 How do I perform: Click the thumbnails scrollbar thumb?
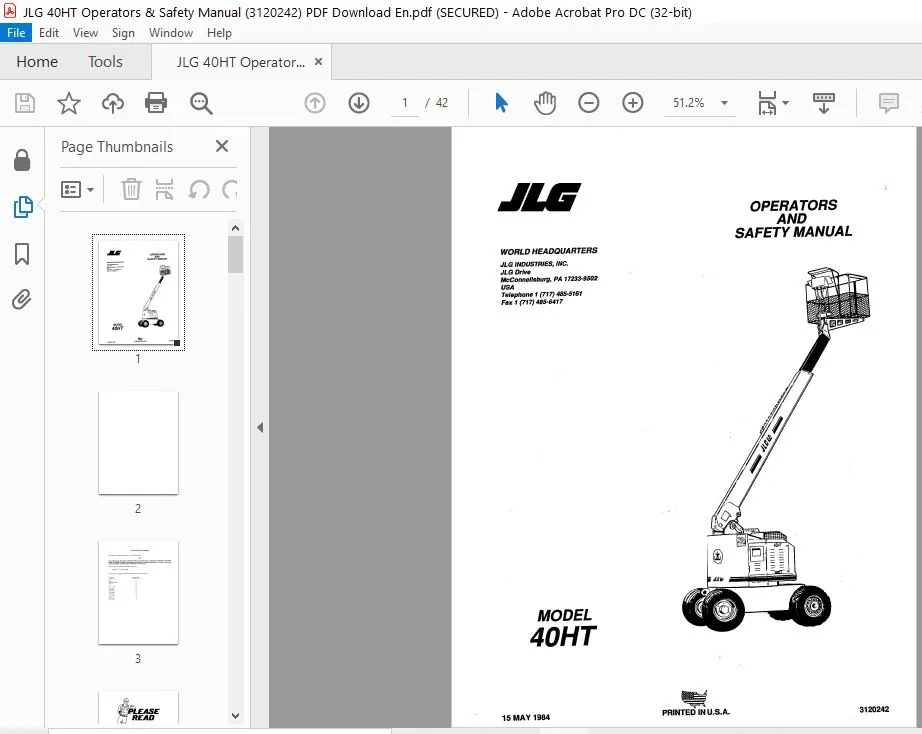pos(235,255)
